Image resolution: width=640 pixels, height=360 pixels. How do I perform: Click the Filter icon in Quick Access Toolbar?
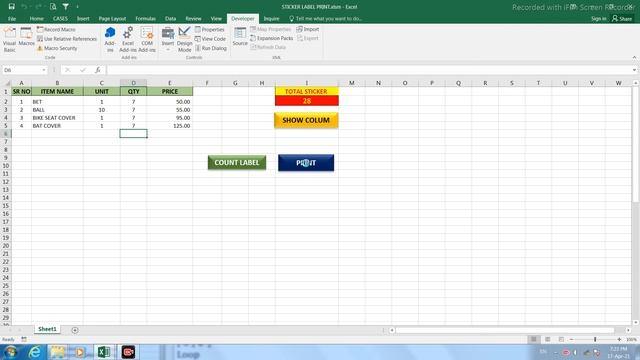pos(65,7)
